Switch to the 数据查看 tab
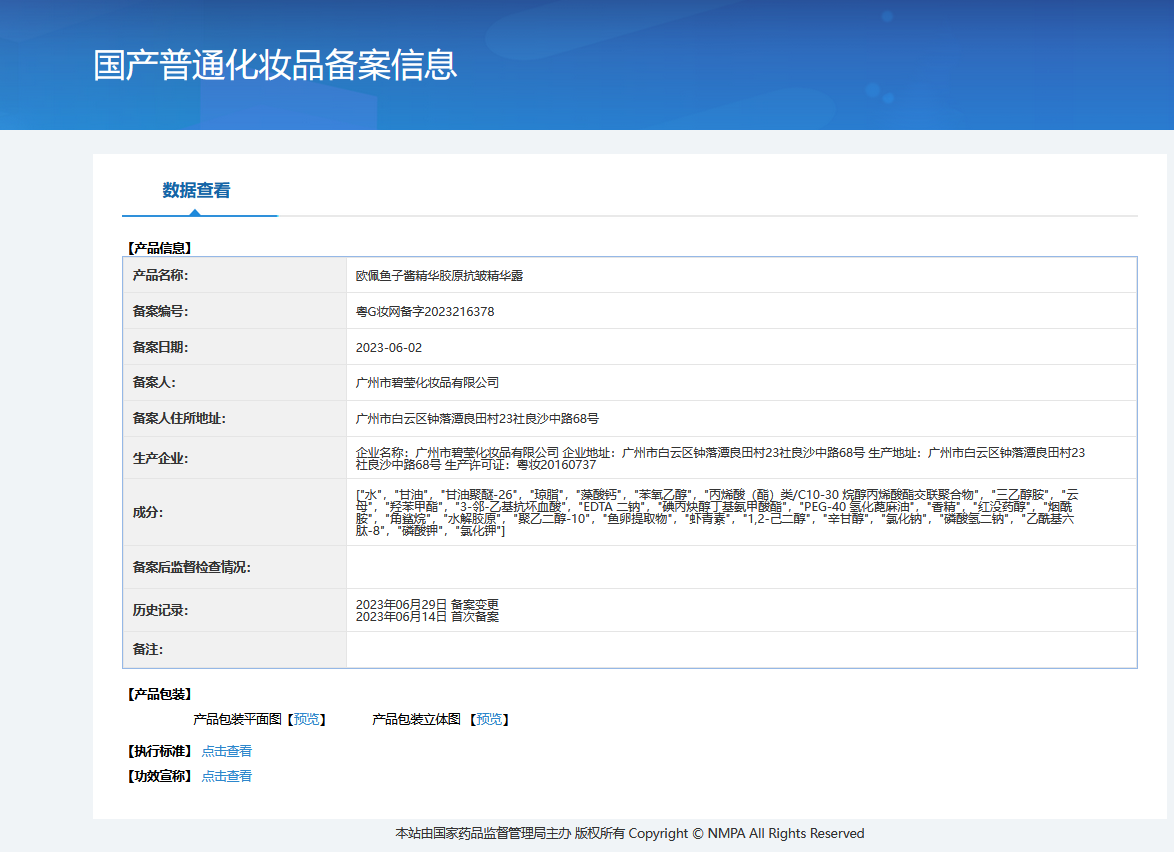This screenshot has height=852, width=1174. (x=196, y=190)
